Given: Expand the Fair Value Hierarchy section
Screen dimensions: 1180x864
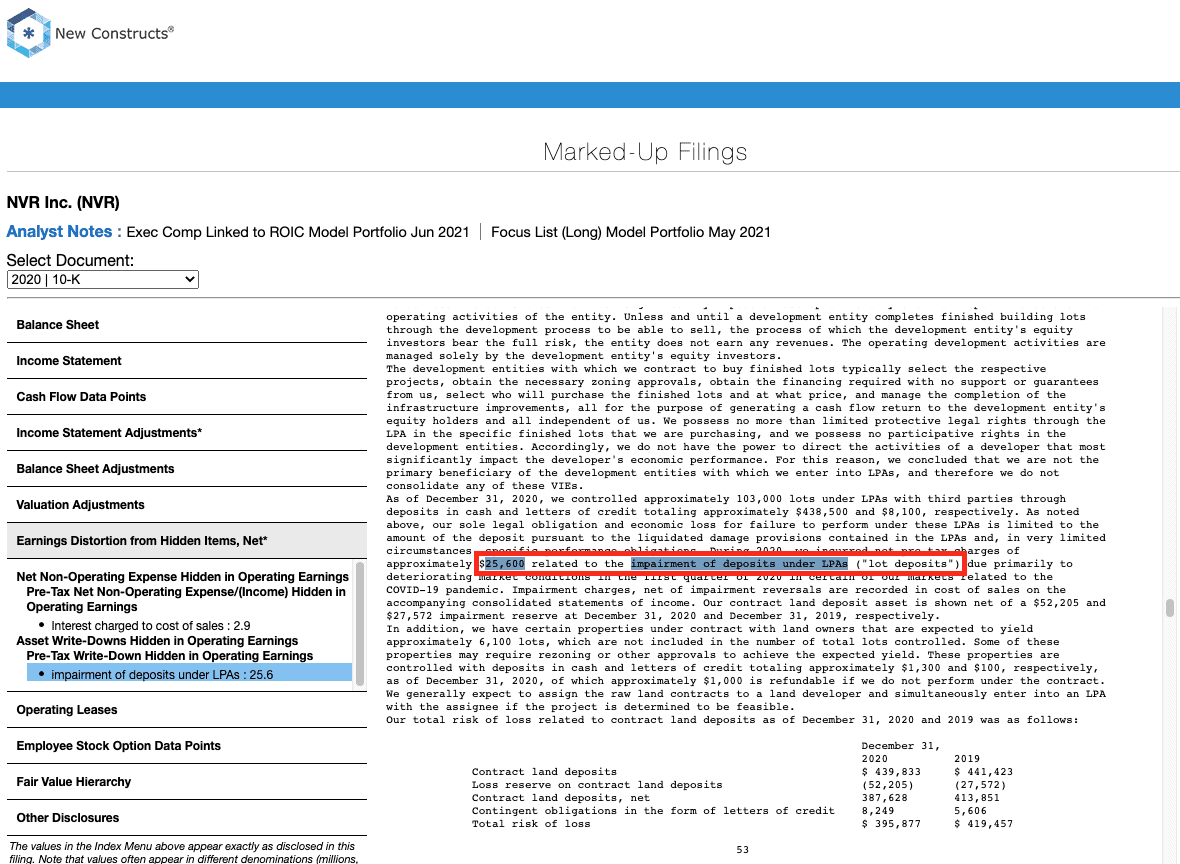Looking at the screenshot, I should pos(187,782).
